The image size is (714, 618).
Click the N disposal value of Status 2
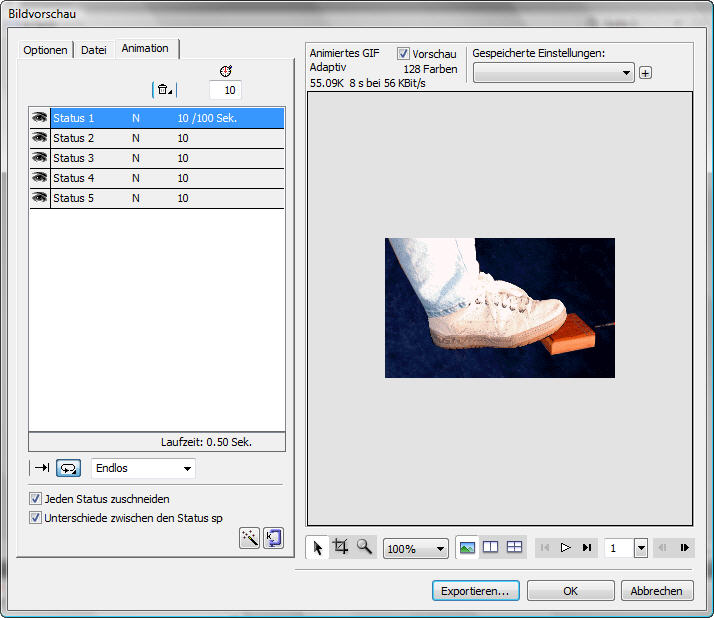point(136,138)
